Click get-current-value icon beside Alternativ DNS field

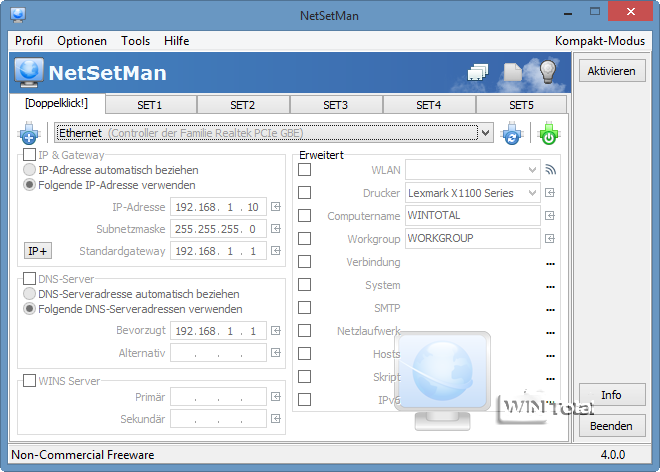tap(276, 352)
